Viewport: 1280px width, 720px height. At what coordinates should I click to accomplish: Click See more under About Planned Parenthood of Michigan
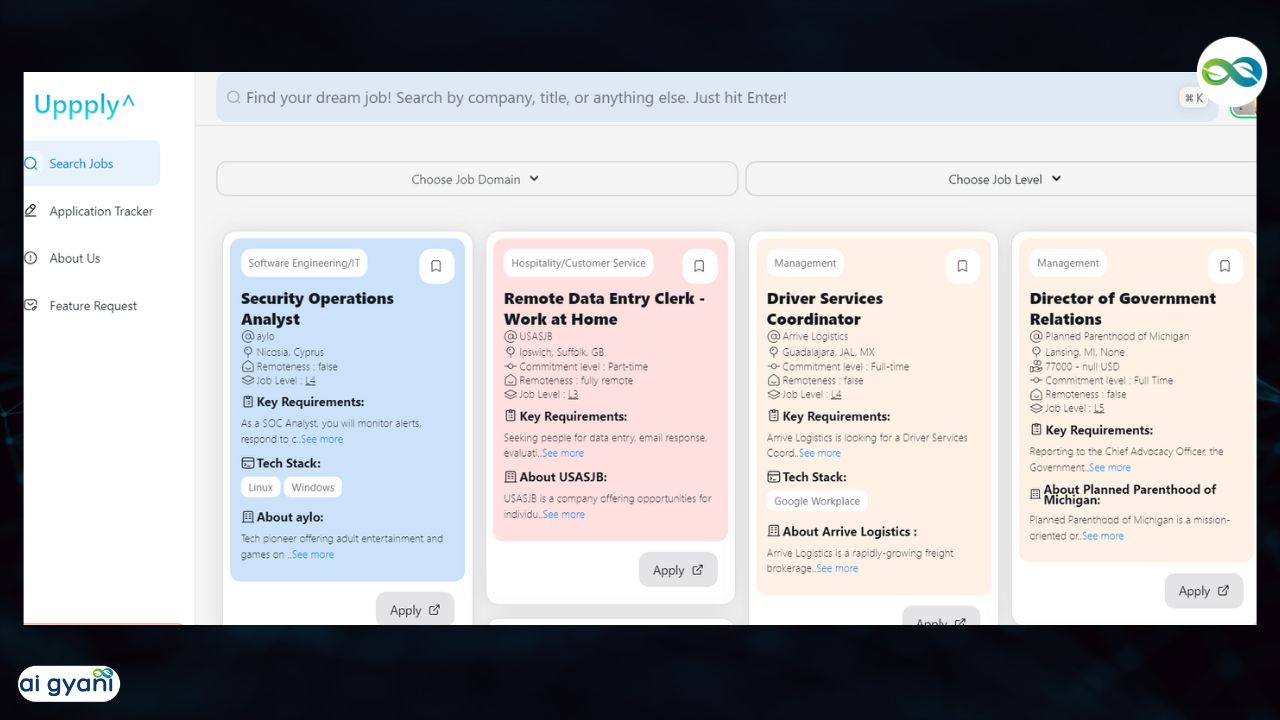click(x=1103, y=536)
